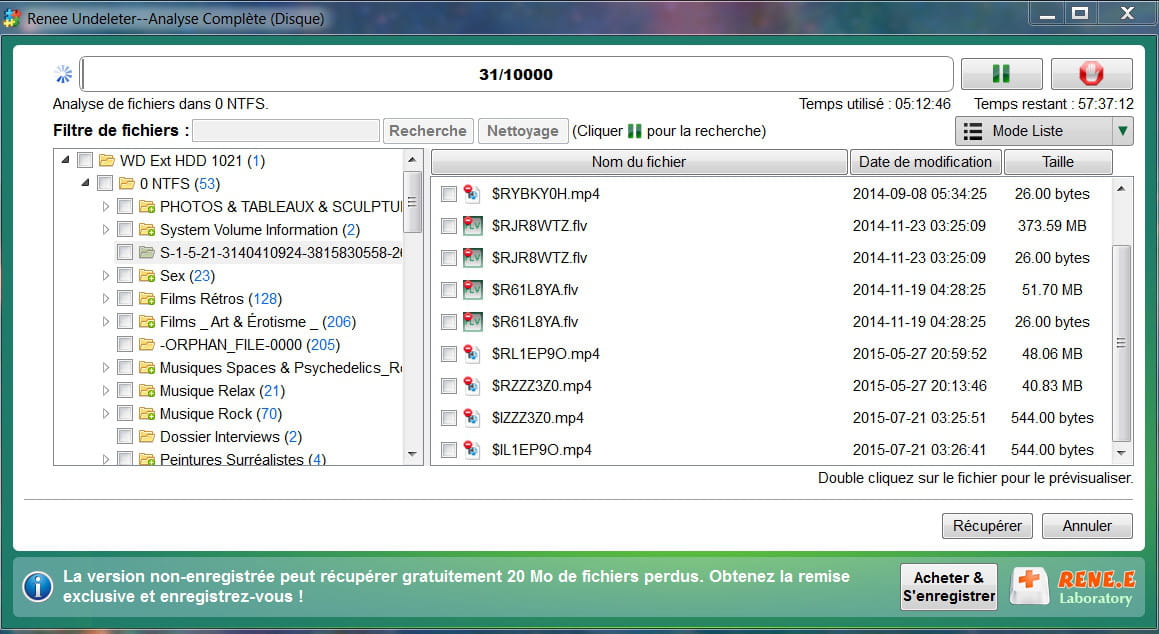
Task: Pause the scan with the green pause button
Action: click(x=1001, y=74)
